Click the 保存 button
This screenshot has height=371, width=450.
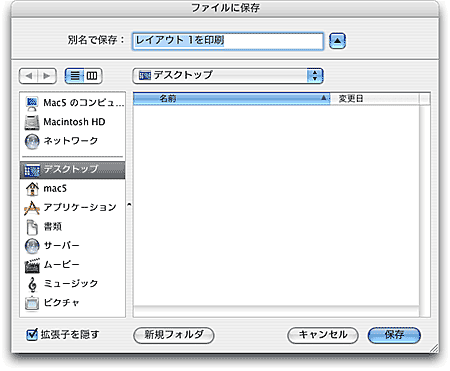394,335
